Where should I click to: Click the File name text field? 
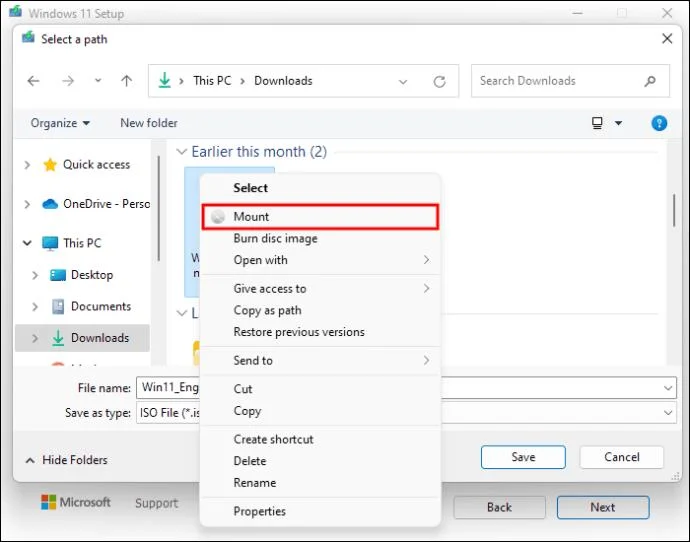tap(168, 388)
